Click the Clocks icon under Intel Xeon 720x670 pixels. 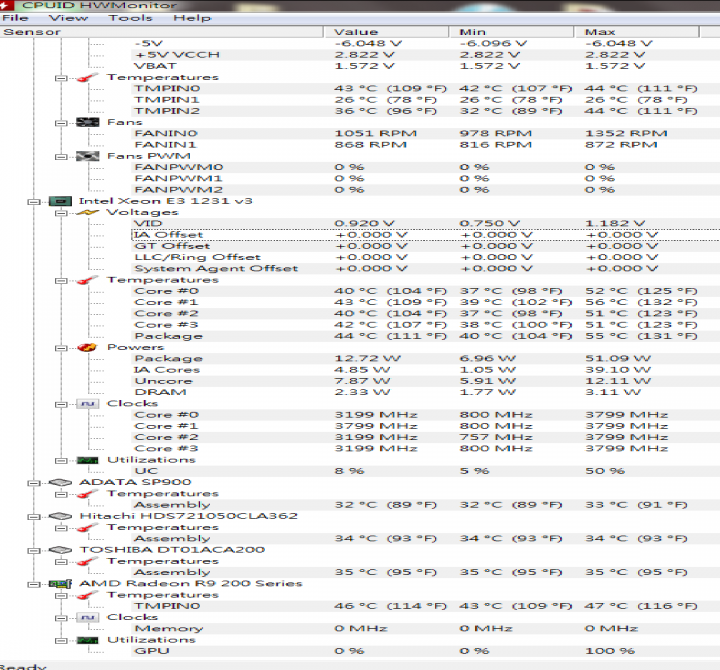[x=87, y=404]
